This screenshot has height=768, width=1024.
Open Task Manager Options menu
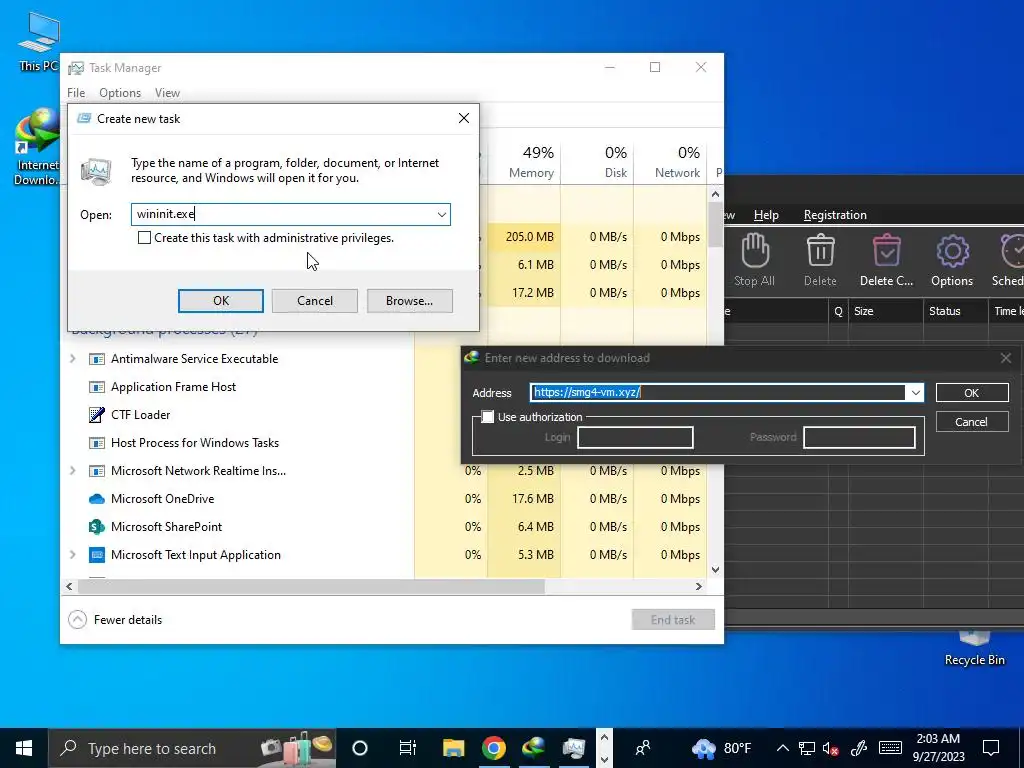click(x=120, y=93)
